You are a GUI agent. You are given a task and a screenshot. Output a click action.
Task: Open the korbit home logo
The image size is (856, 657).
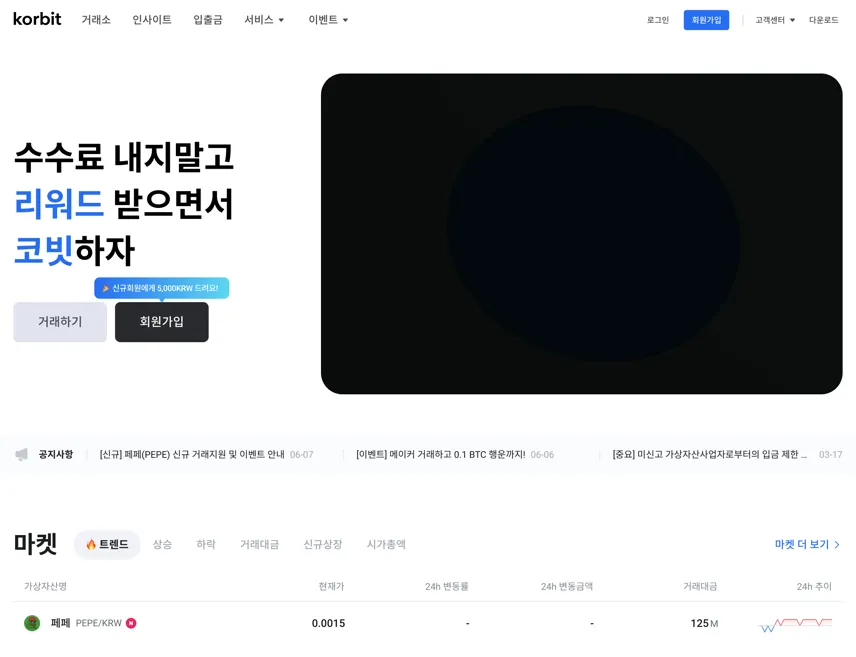pos(37,19)
